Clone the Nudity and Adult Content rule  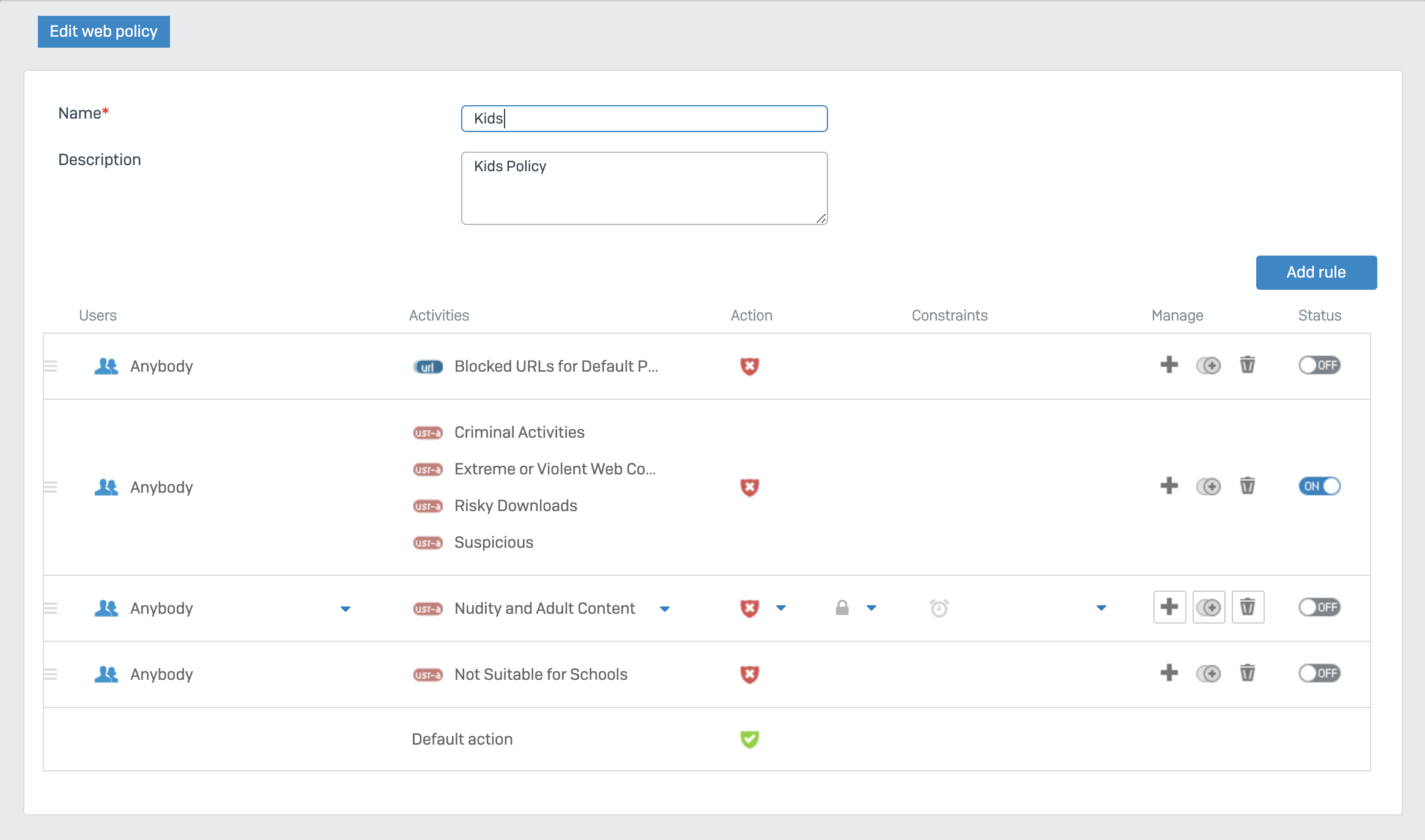click(x=1208, y=607)
